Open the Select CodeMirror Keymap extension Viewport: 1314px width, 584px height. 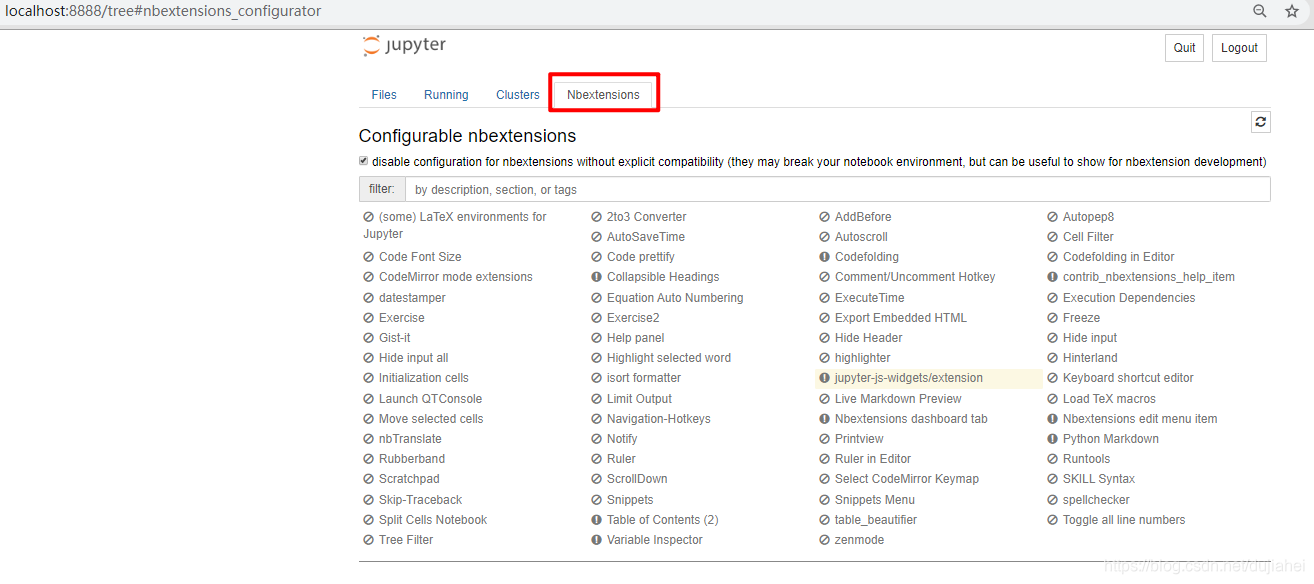[906, 479]
